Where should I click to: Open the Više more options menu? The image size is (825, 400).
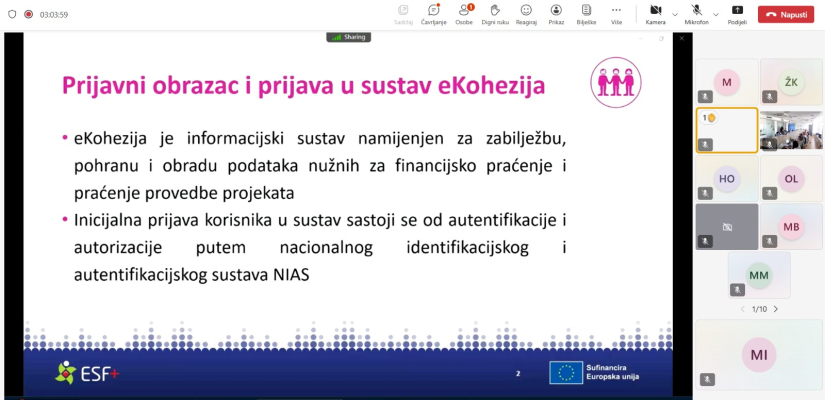(x=617, y=13)
